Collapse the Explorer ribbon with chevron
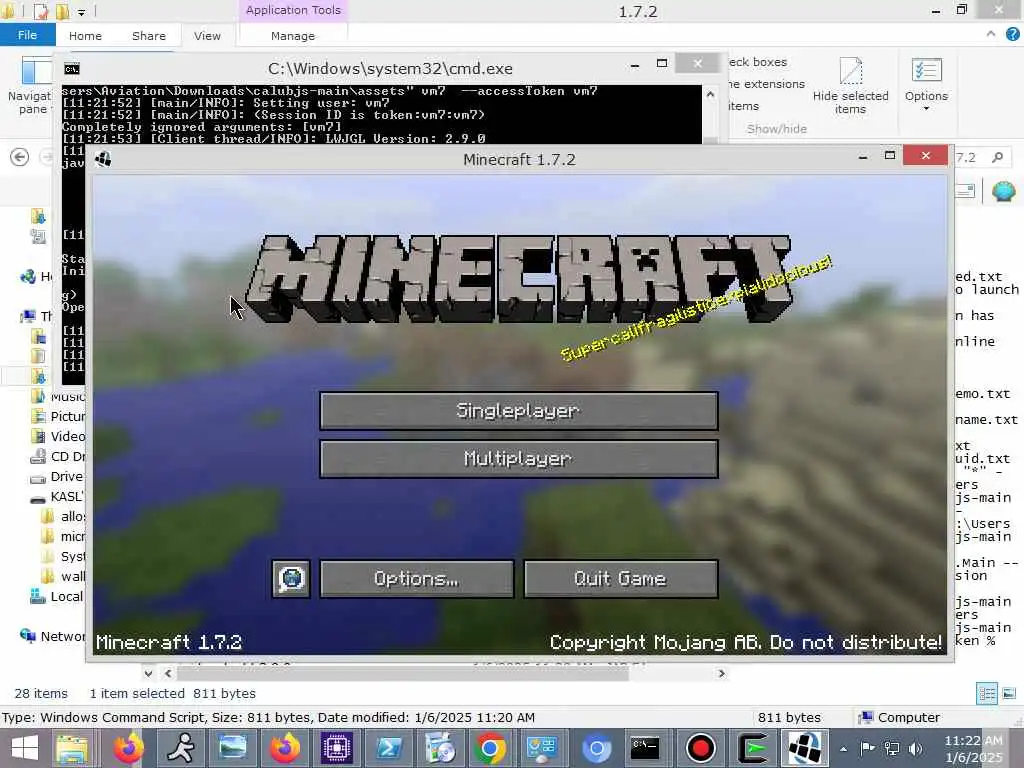 pyautogui.click(x=991, y=33)
